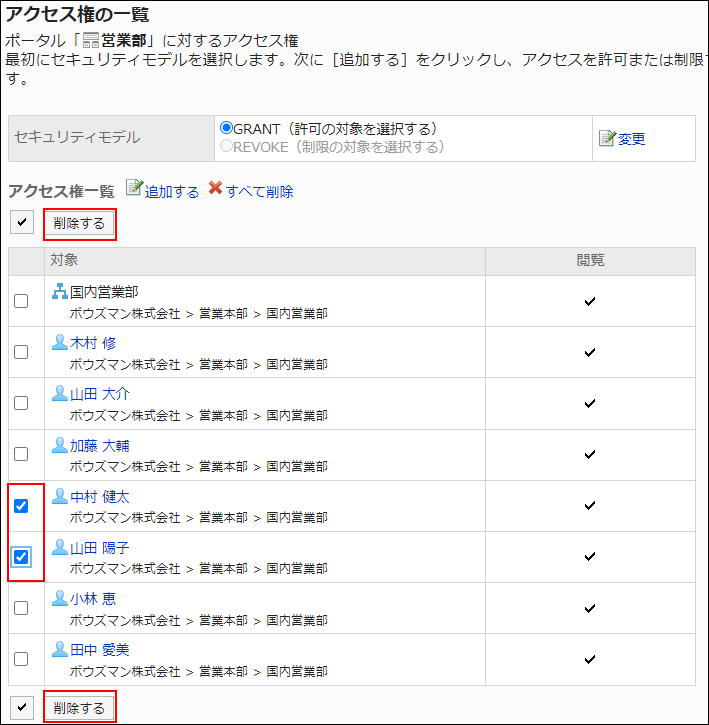This screenshot has height=725, width=709.
Task: Click the breadcrumb path under 小林 恵
Action: coord(198,621)
